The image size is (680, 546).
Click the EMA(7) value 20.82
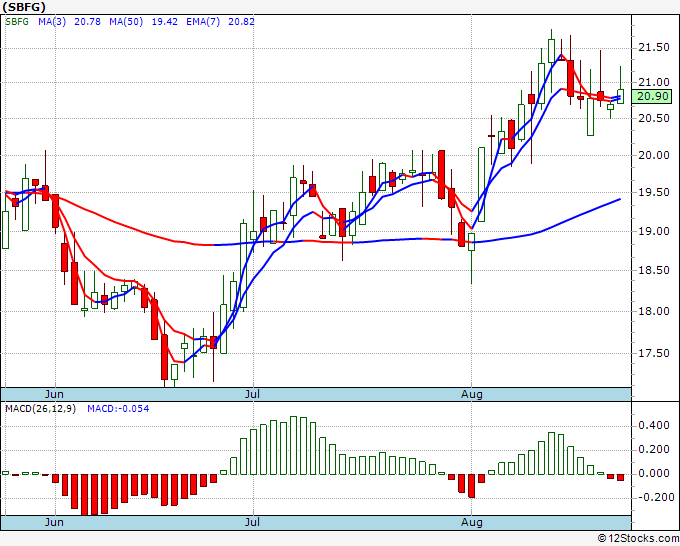241,22
